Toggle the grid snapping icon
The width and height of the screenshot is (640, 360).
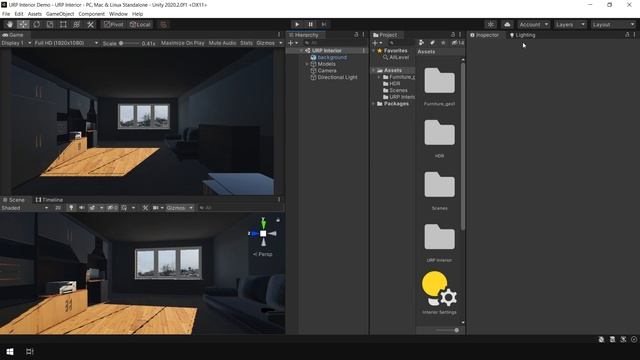coord(163,24)
